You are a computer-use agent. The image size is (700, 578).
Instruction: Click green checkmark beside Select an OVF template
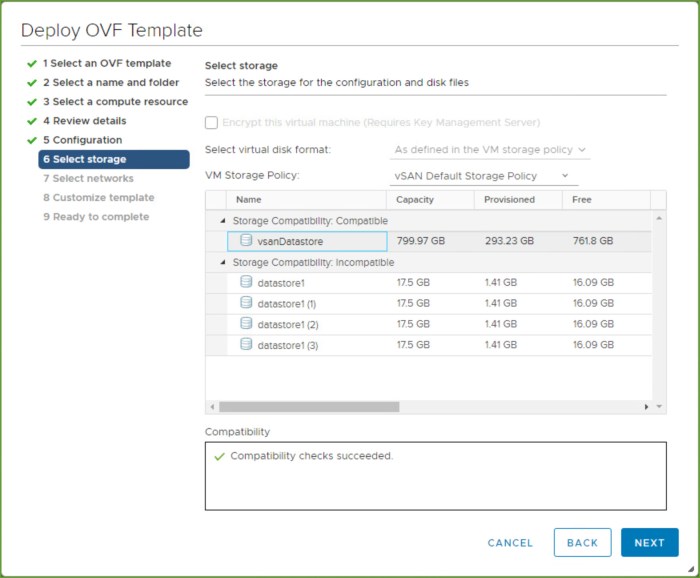(x=32, y=63)
